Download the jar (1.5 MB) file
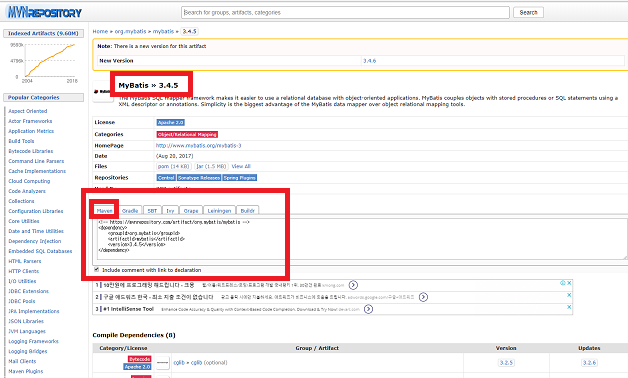This screenshot has width=628, height=378. pos(211,167)
